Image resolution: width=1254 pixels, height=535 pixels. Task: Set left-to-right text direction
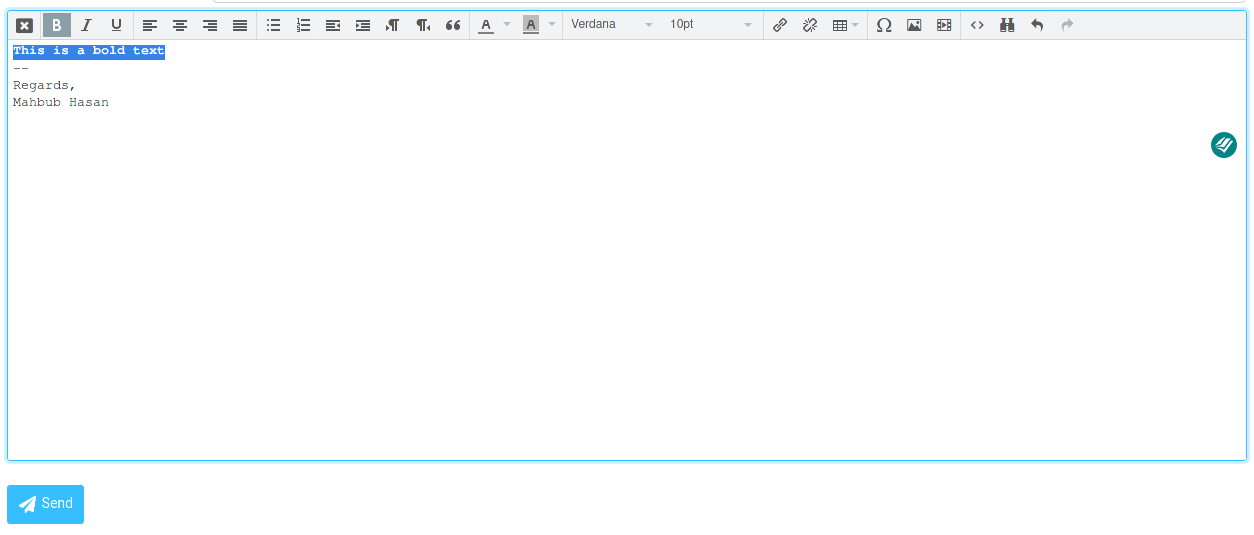coord(393,25)
